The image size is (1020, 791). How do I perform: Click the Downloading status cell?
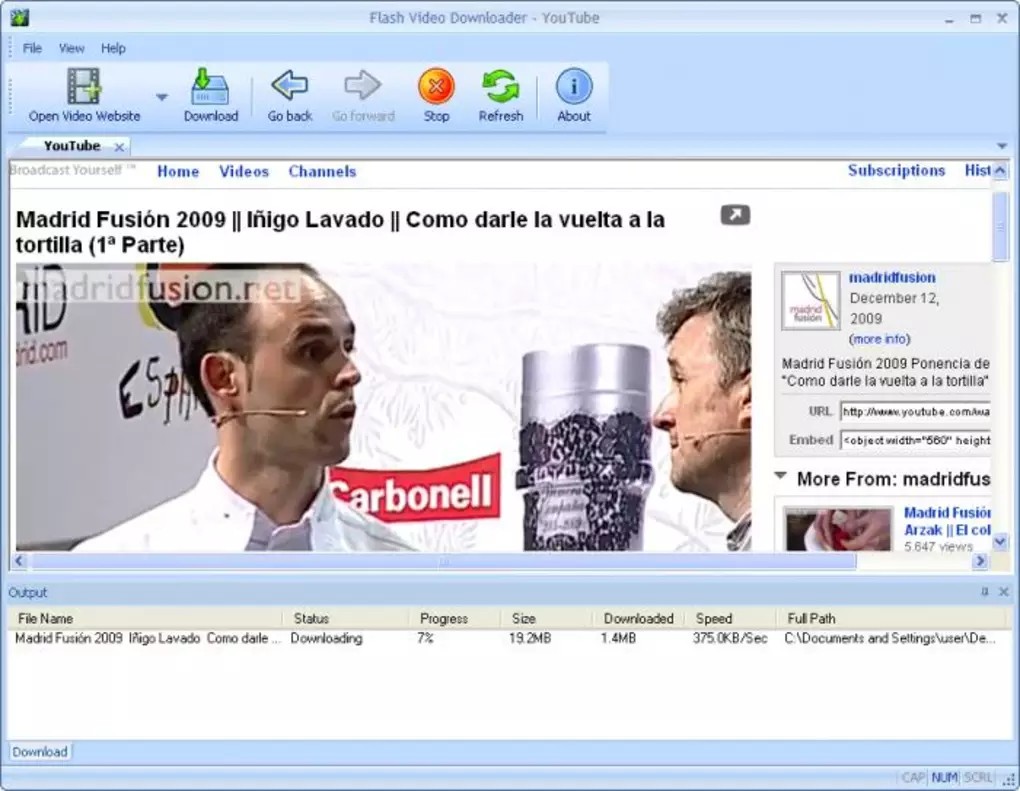[x=327, y=638]
